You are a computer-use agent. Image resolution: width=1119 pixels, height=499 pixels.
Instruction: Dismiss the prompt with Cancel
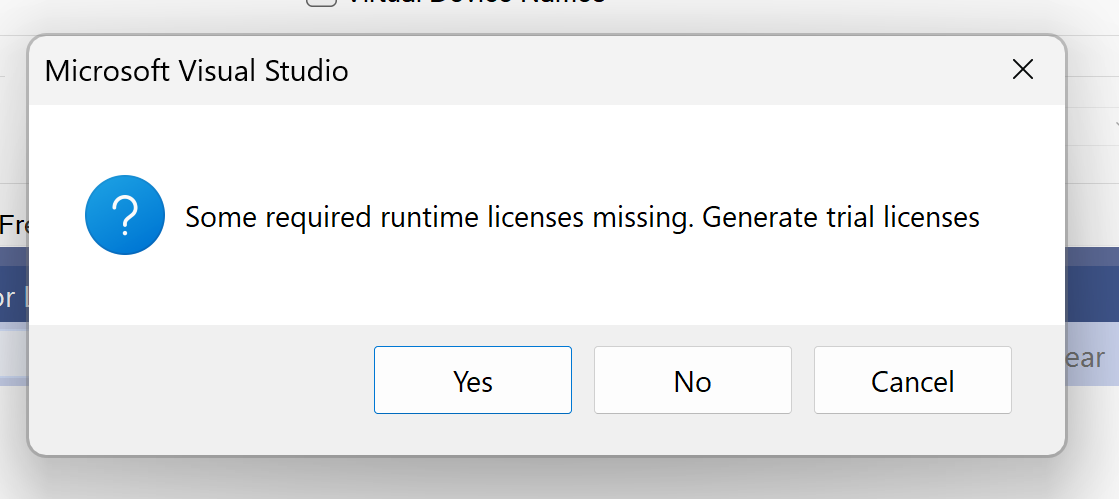[x=912, y=380]
